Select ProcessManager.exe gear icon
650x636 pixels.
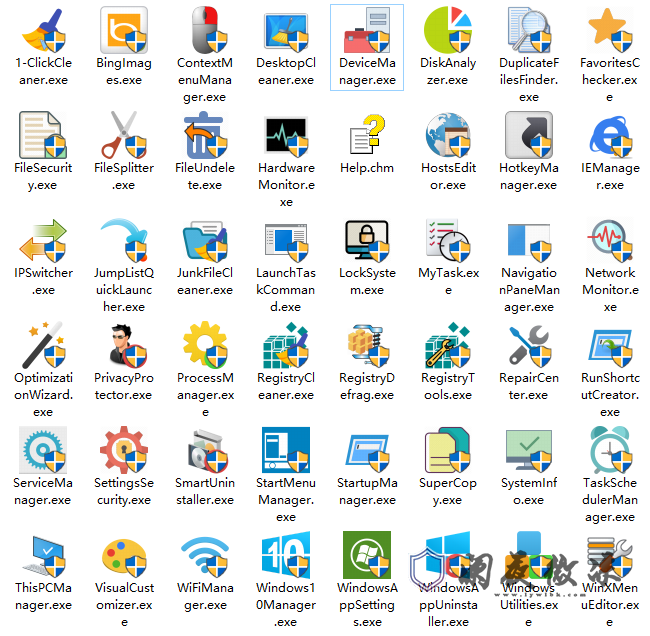pos(205,345)
